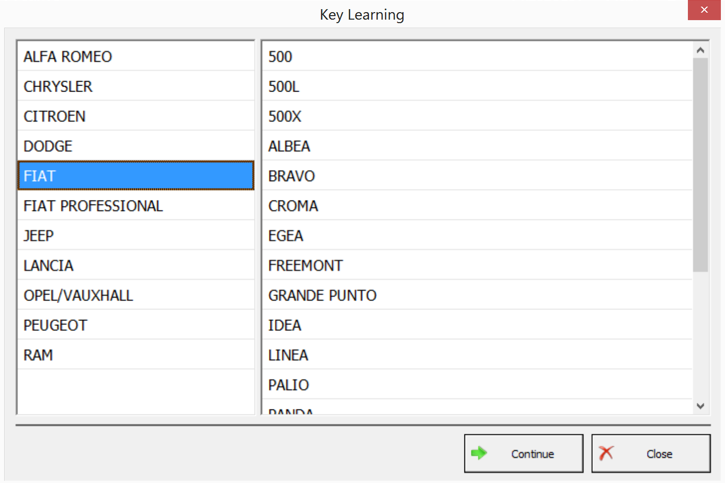Pick DODGE in the make list
Viewport: 725px width, 483px height.
[x=135, y=146]
